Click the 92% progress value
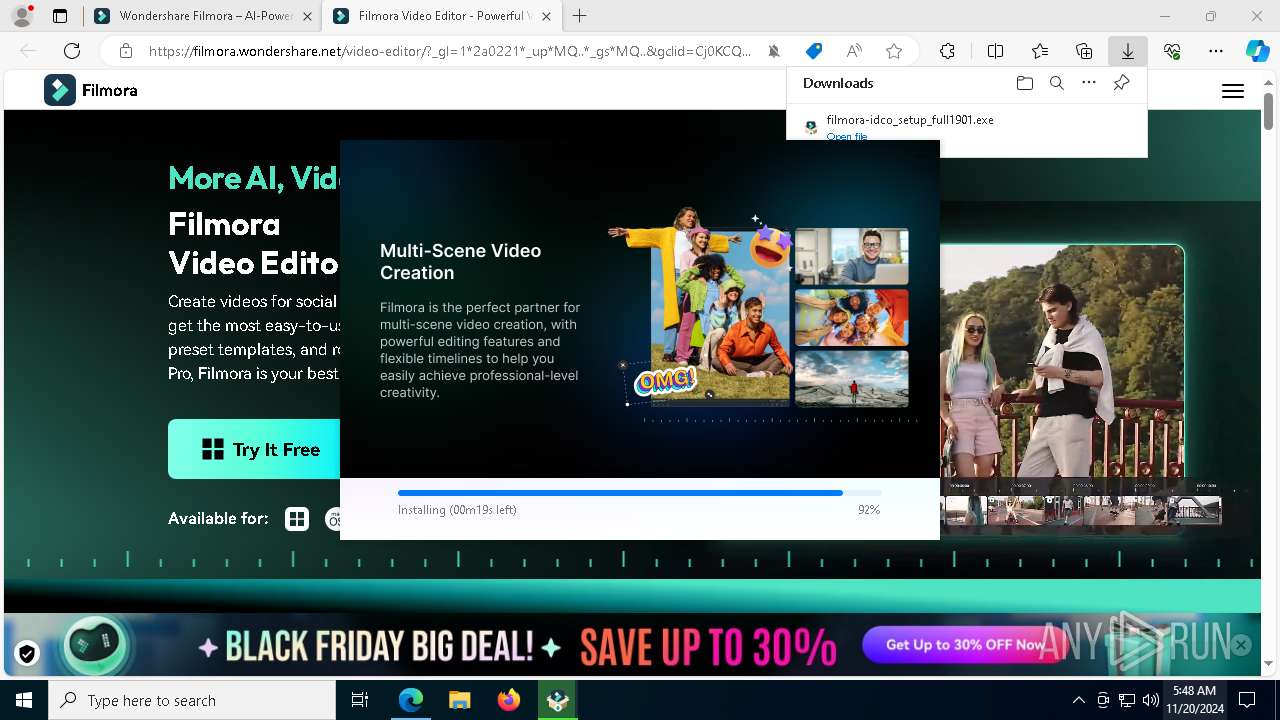 869,510
